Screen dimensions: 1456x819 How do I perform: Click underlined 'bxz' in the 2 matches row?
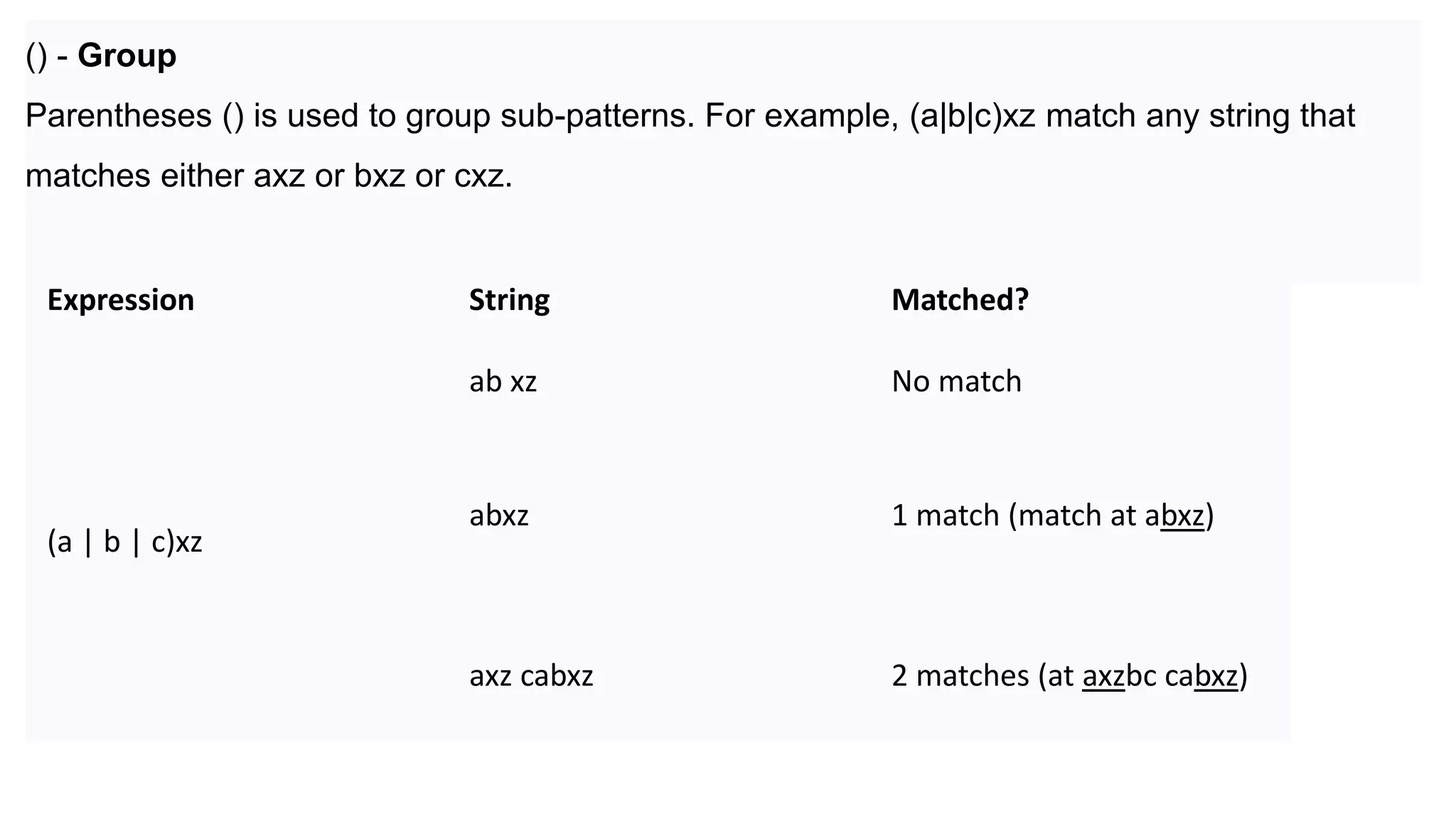point(1216,676)
